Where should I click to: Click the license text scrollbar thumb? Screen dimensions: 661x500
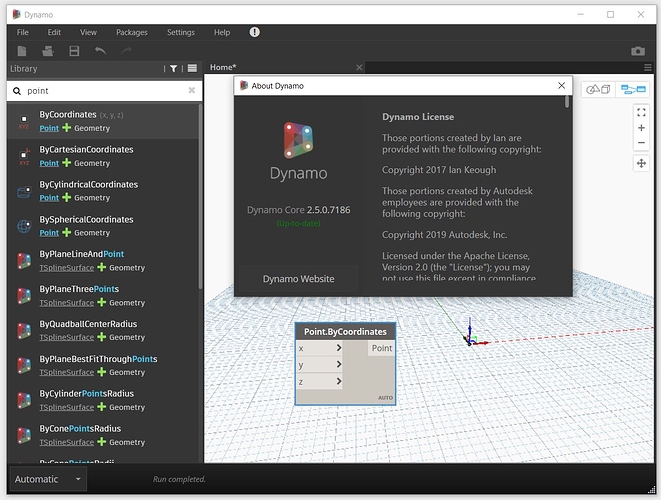(567, 102)
